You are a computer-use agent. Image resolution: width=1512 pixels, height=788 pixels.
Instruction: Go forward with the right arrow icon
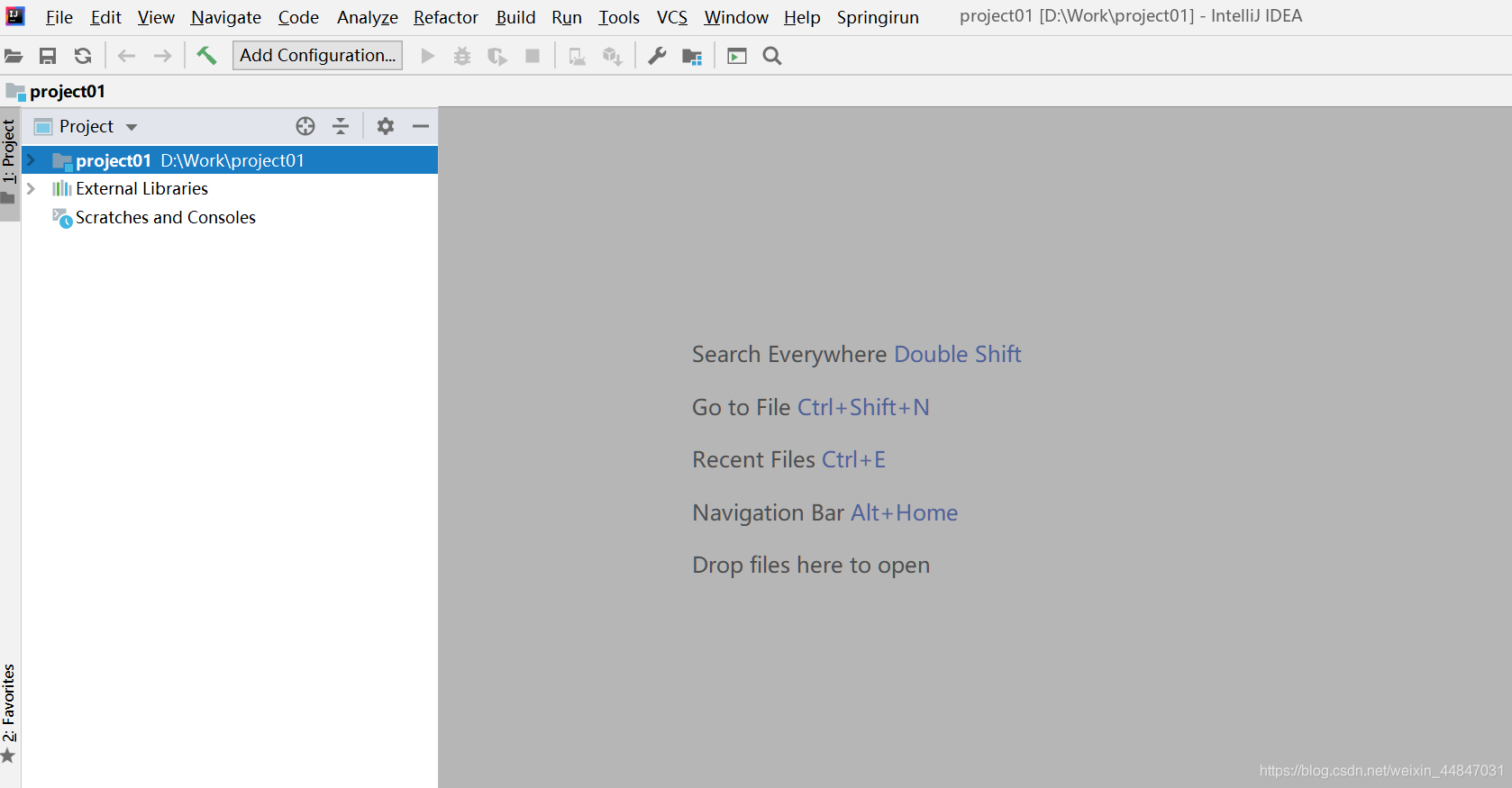[x=162, y=56]
